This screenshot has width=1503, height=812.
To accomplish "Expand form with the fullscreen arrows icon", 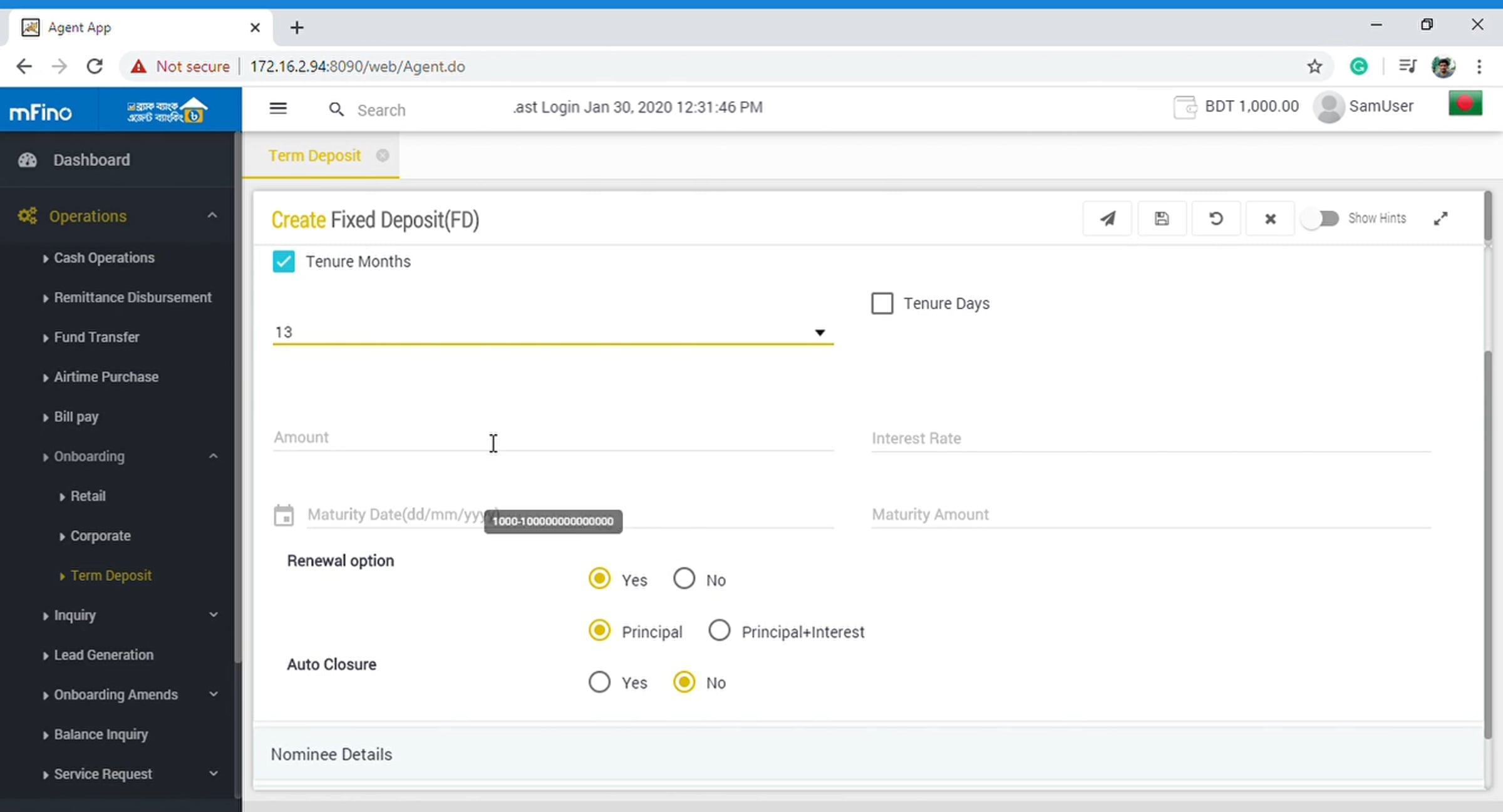I will pyautogui.click(x=1440, y=218).
